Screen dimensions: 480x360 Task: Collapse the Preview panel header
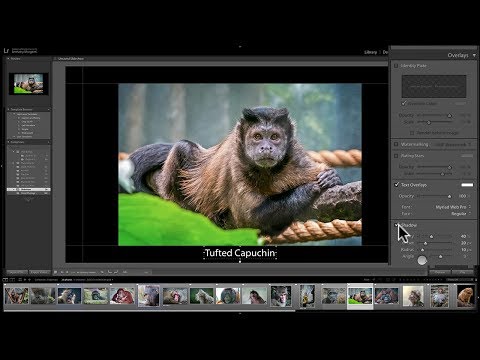tap(28, 59)
